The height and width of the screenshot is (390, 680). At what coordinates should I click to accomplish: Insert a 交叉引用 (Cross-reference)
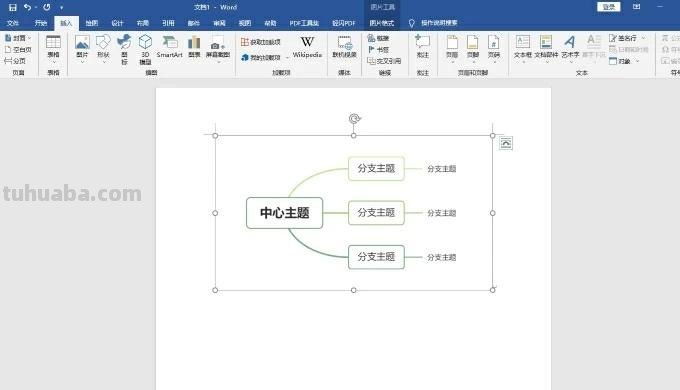(x=384, y=61)
